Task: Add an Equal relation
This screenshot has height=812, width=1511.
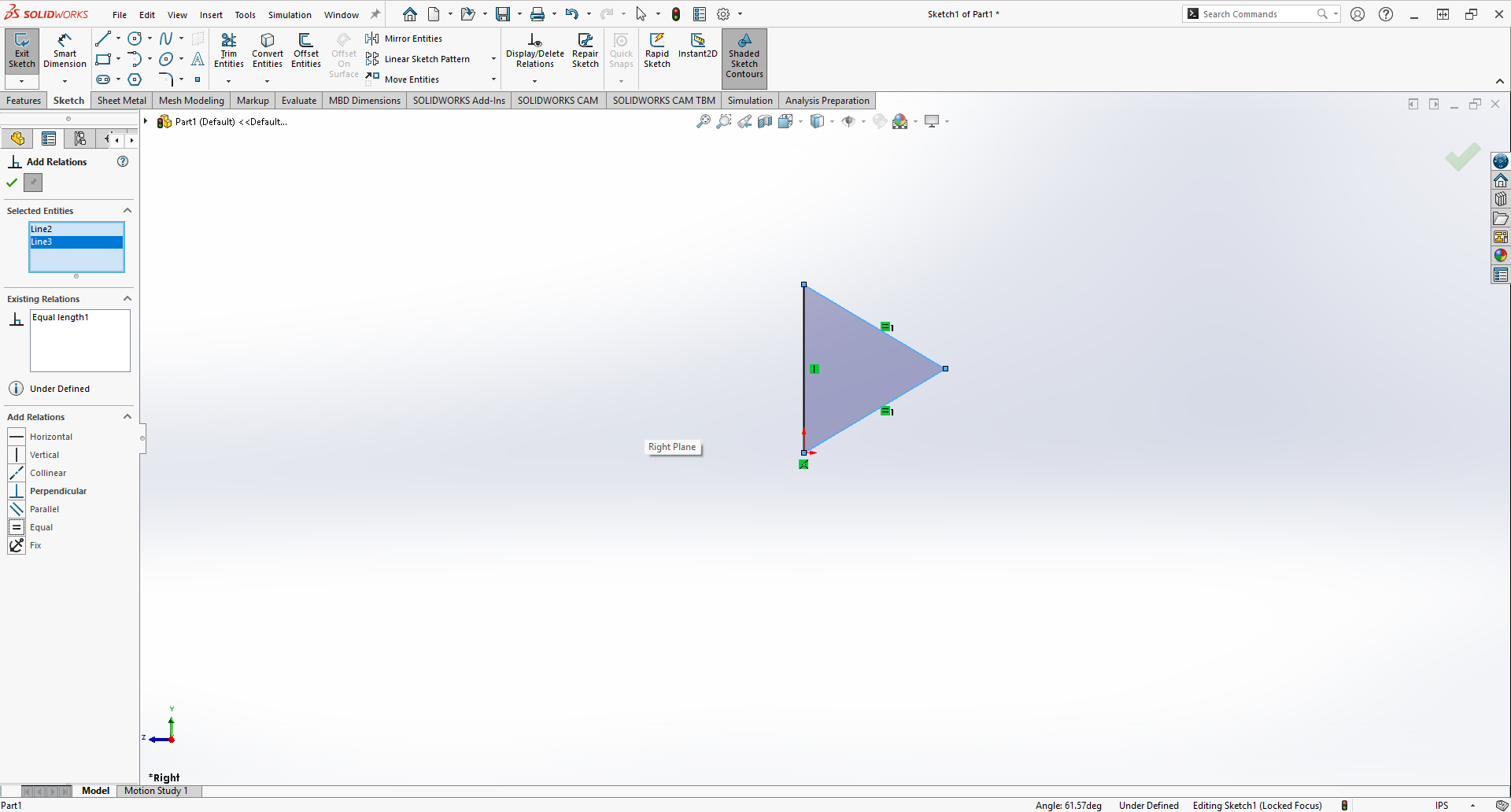Action: [31, 527]
